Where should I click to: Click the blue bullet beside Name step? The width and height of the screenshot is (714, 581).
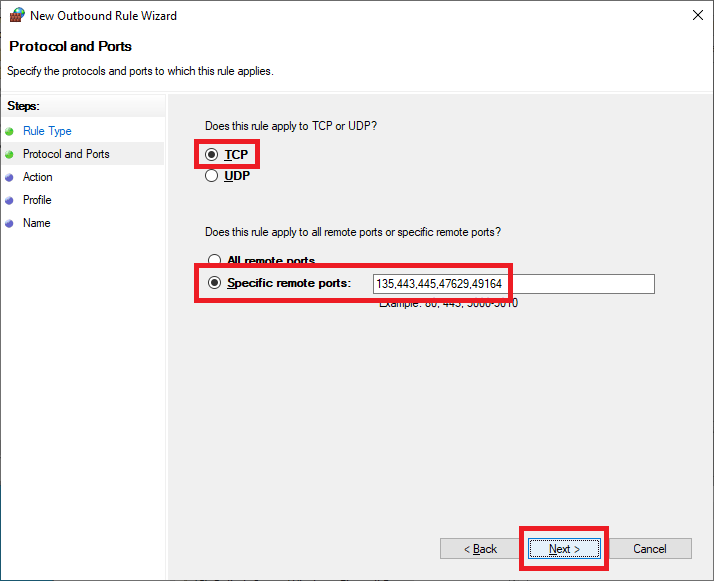click(10, 223)
